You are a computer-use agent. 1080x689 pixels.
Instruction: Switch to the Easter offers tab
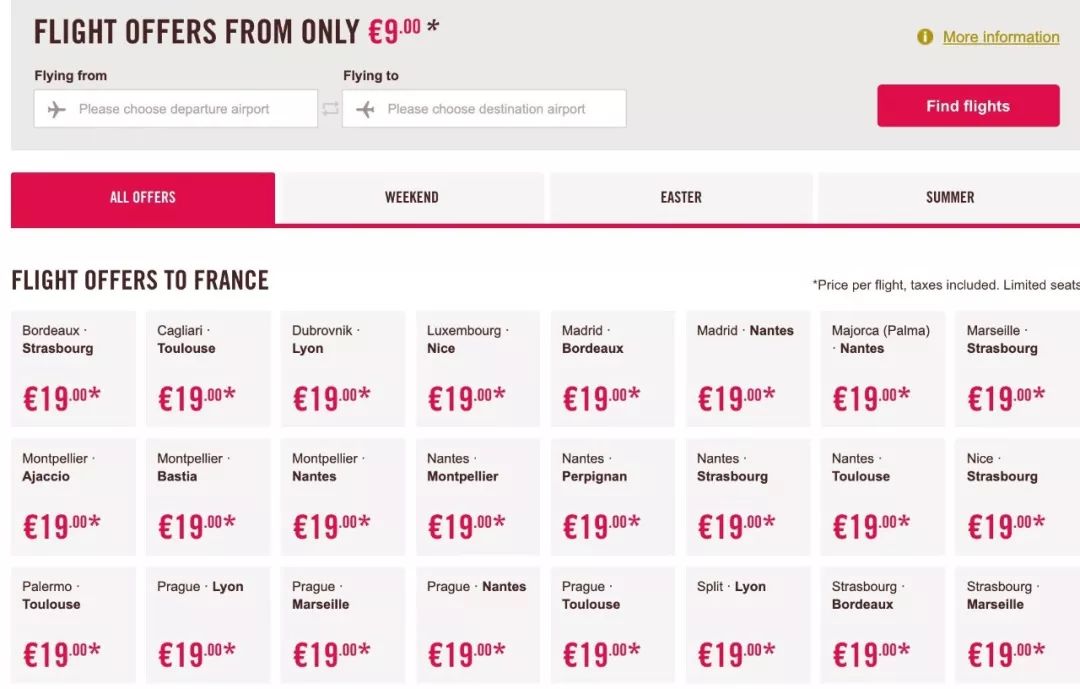[680, 198]
